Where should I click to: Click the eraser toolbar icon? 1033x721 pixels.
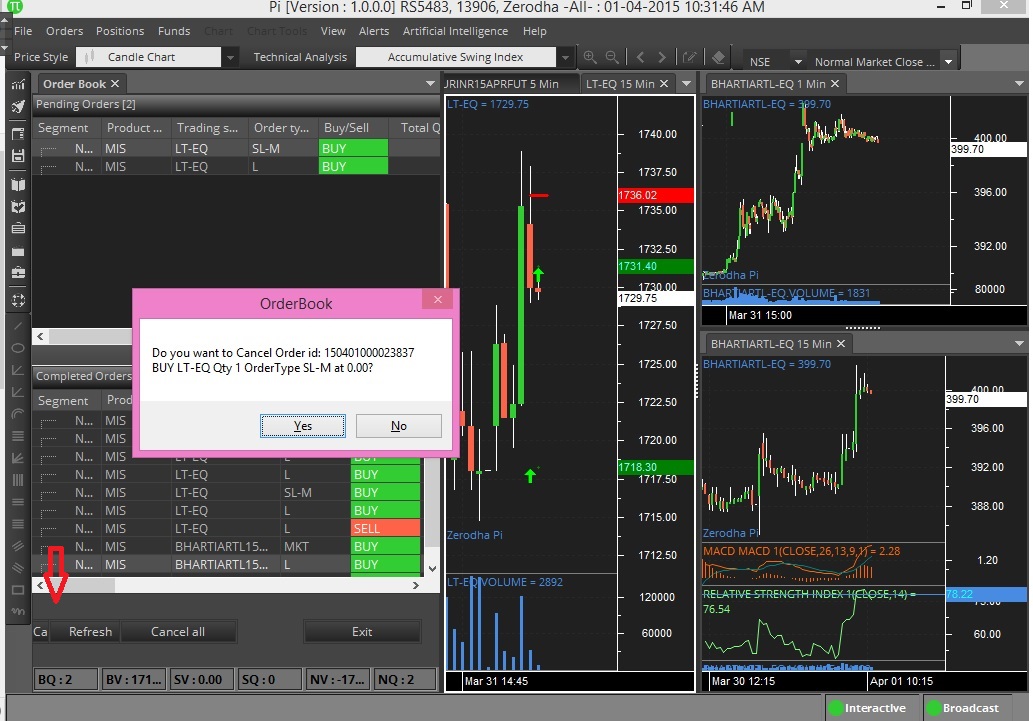(719, 57)
